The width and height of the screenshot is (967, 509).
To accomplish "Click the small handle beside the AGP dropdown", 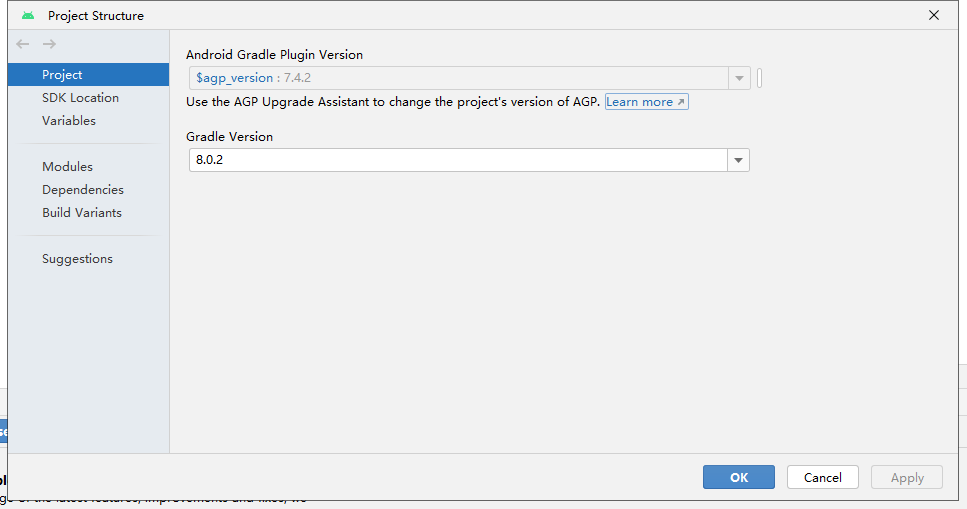I will click(760, 78).
